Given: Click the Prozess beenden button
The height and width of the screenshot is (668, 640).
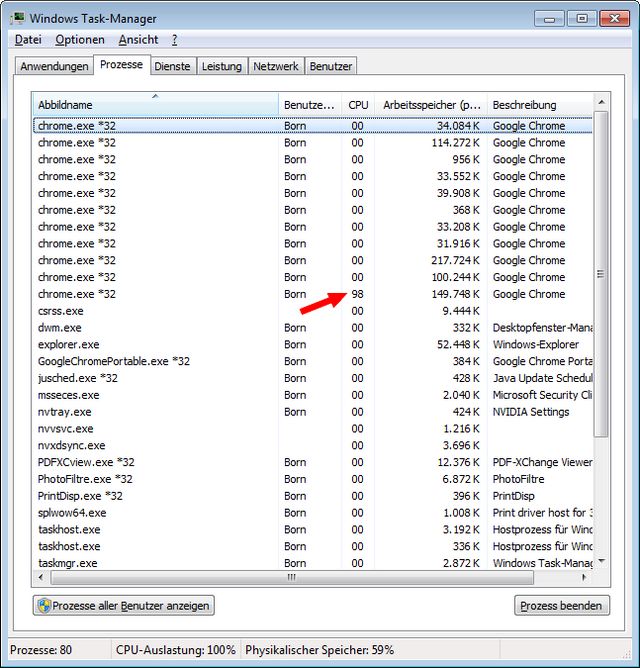Looking at the screenshot, I should pyautogui.click(x=562, y=605).
